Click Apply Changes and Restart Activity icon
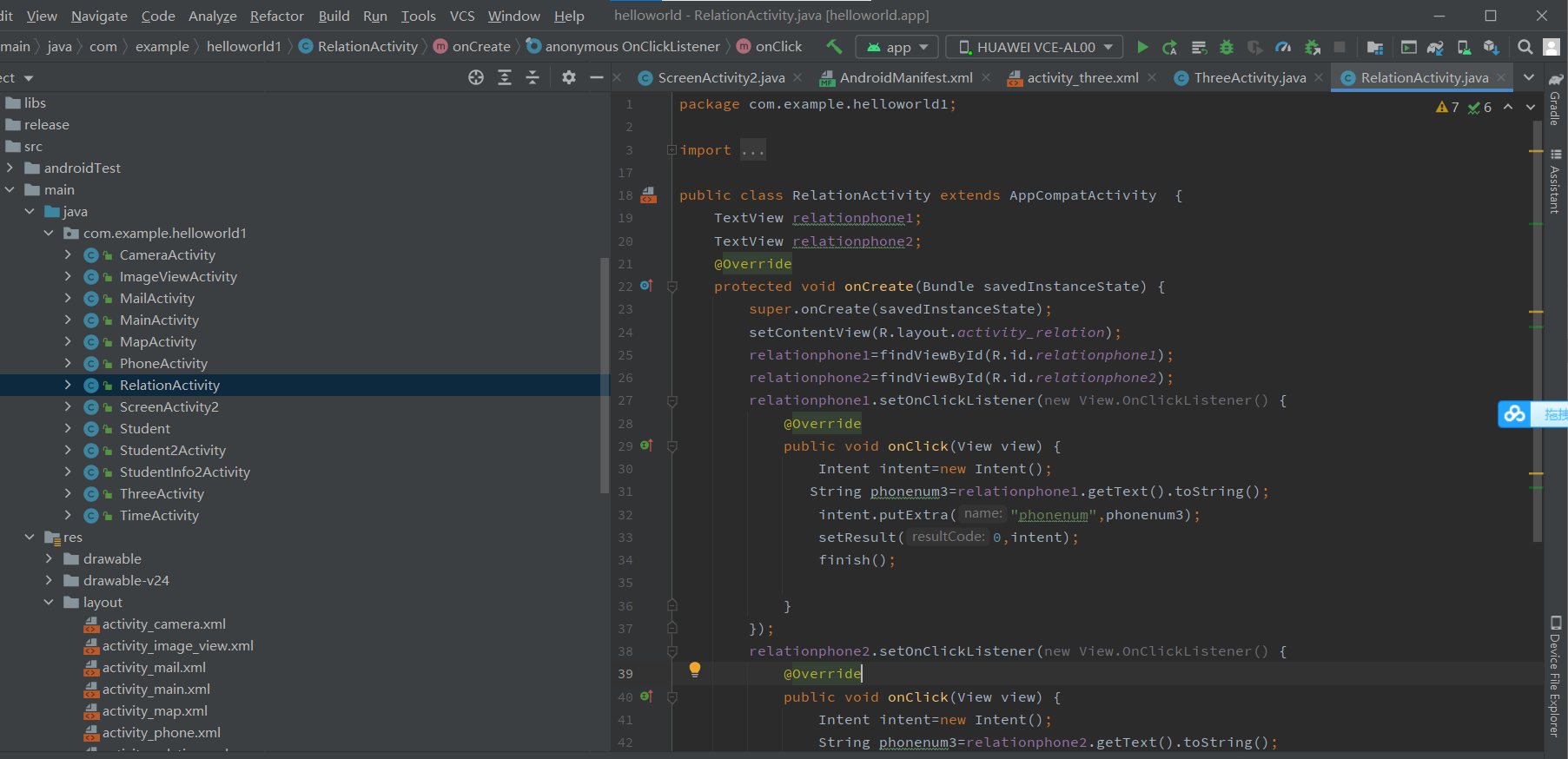The image size is (1568, 759). [1170, 47]
